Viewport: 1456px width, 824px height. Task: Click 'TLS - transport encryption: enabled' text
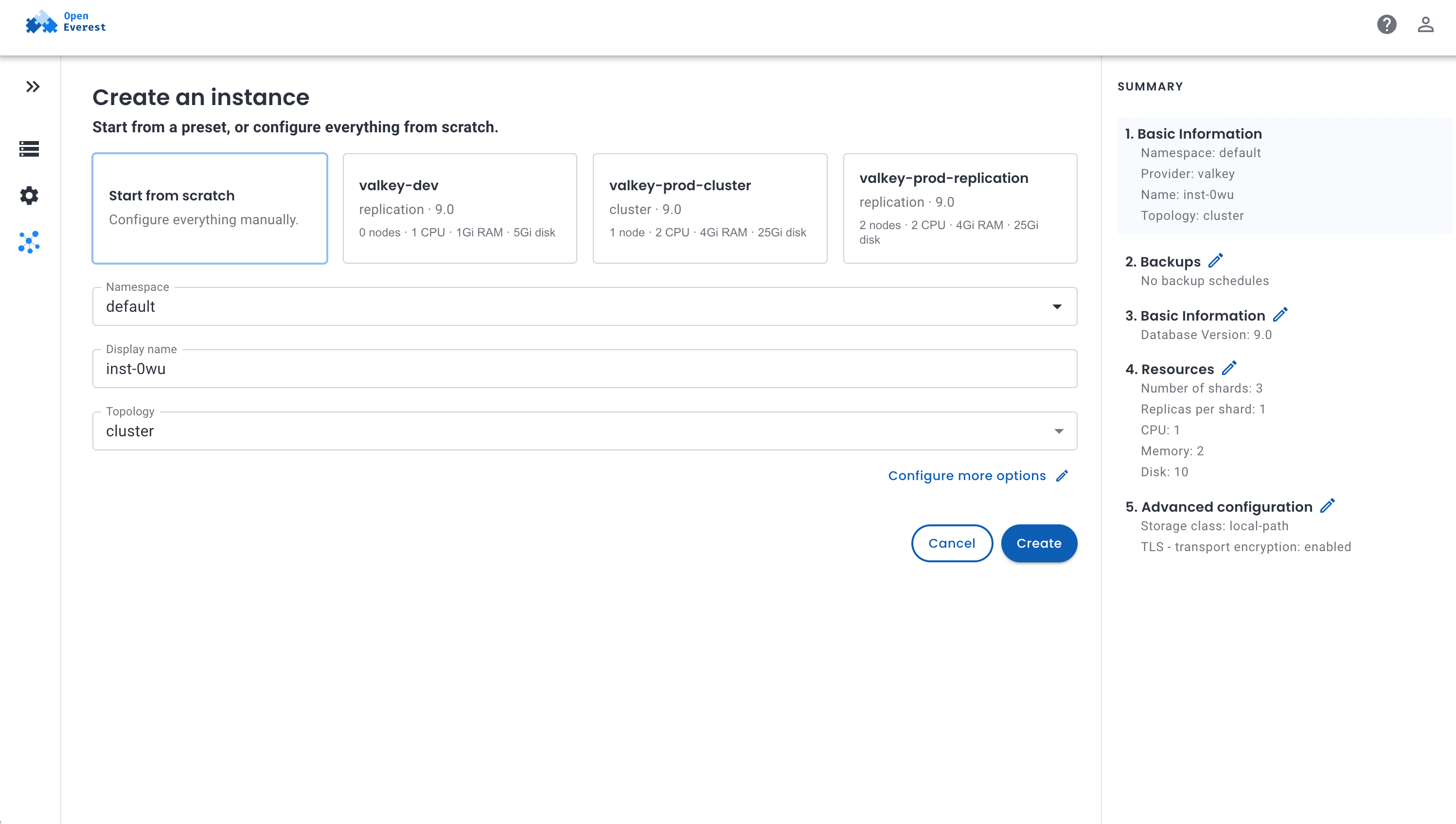pos(1245,547)
